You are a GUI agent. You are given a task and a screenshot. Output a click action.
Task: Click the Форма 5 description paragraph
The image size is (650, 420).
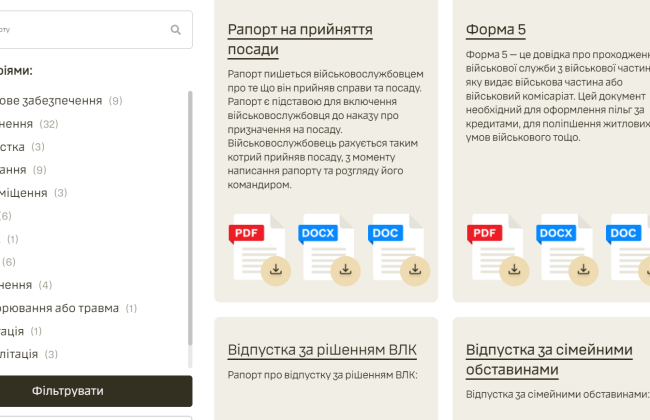pos(558,96)
